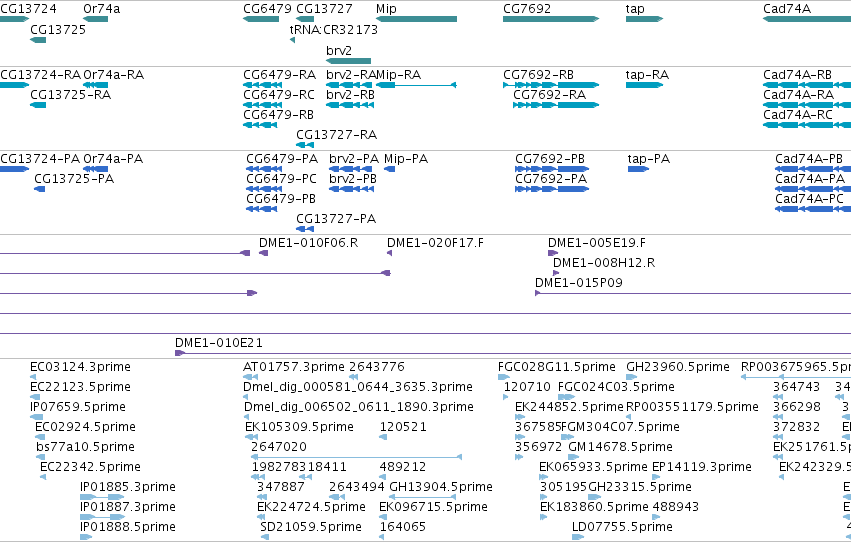Image resolution: width=851 pixels, height=542 pixels.
Task: Click the RP003551179.5prime EST label
Action: click(692, 406)
